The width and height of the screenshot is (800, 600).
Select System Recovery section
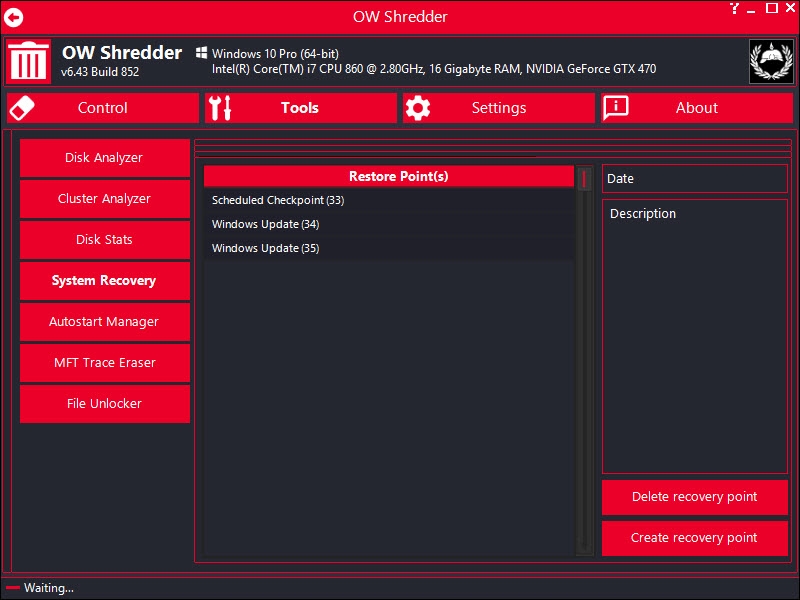coord(105,281)
